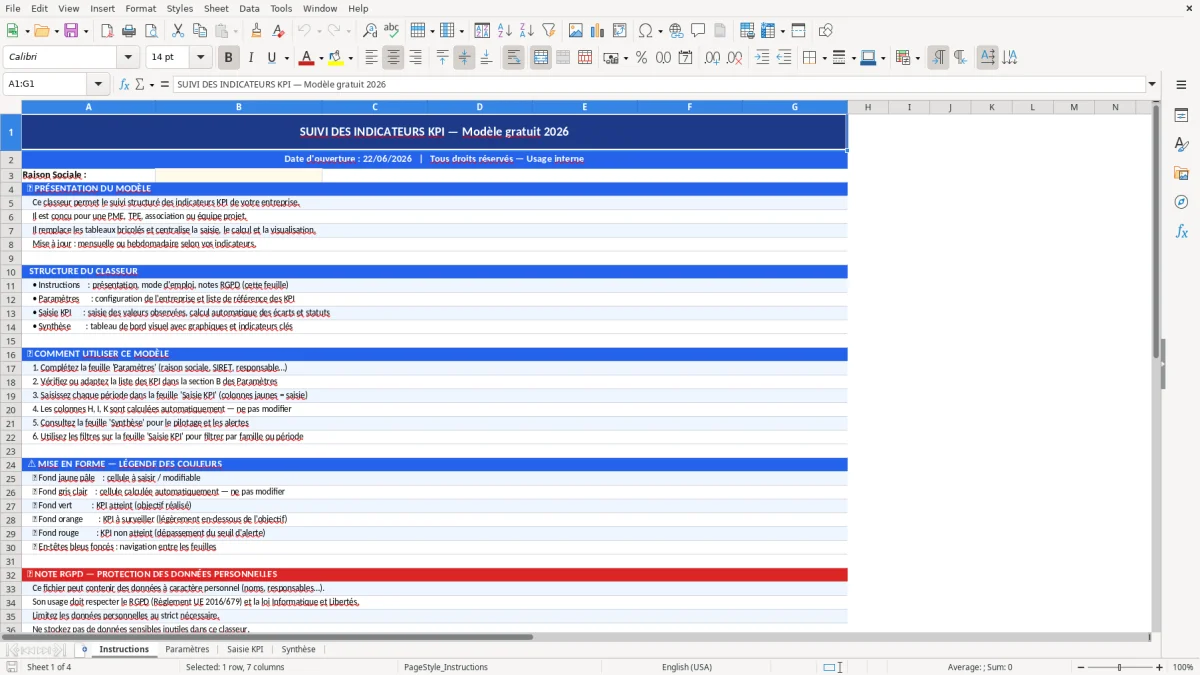
Task: Open the Data menu
Action: pos(249,8)
